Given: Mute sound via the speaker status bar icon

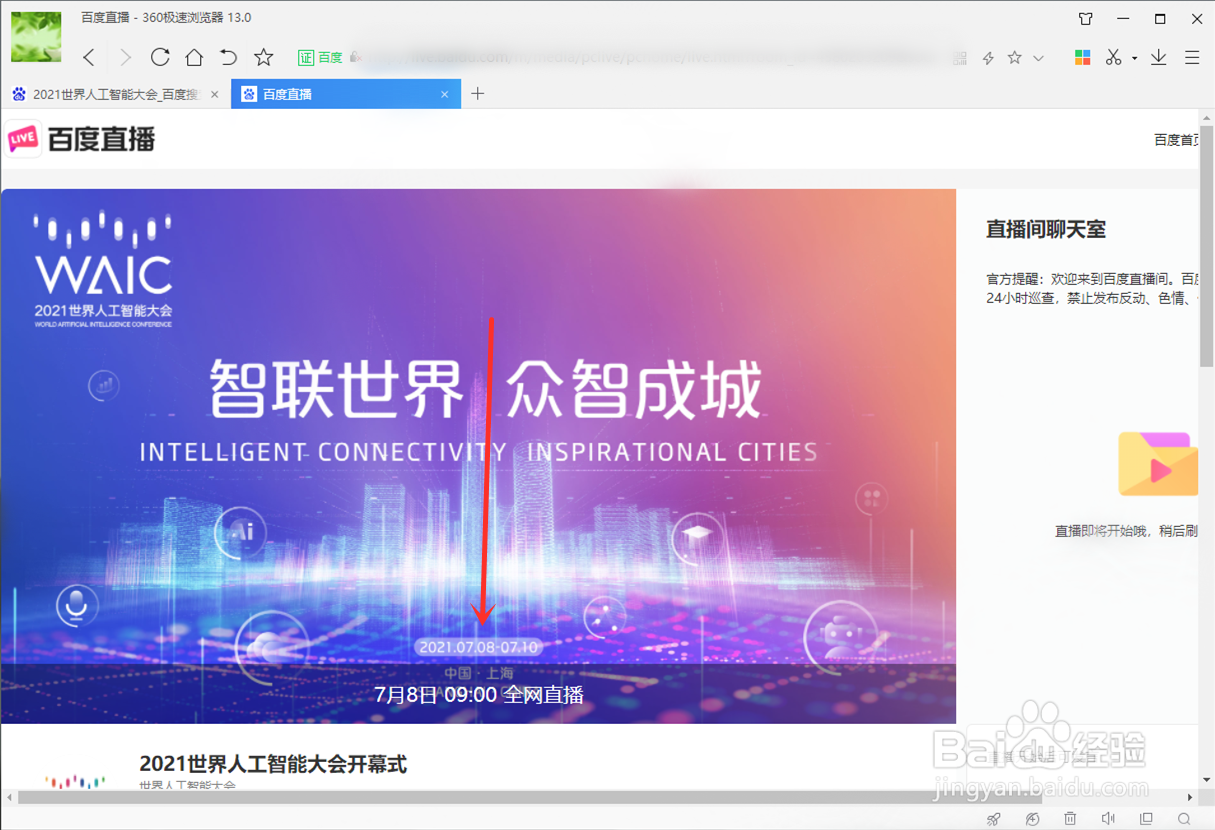Looking at the screenshot, I should pyautogui.click(x=1109, y=818).
